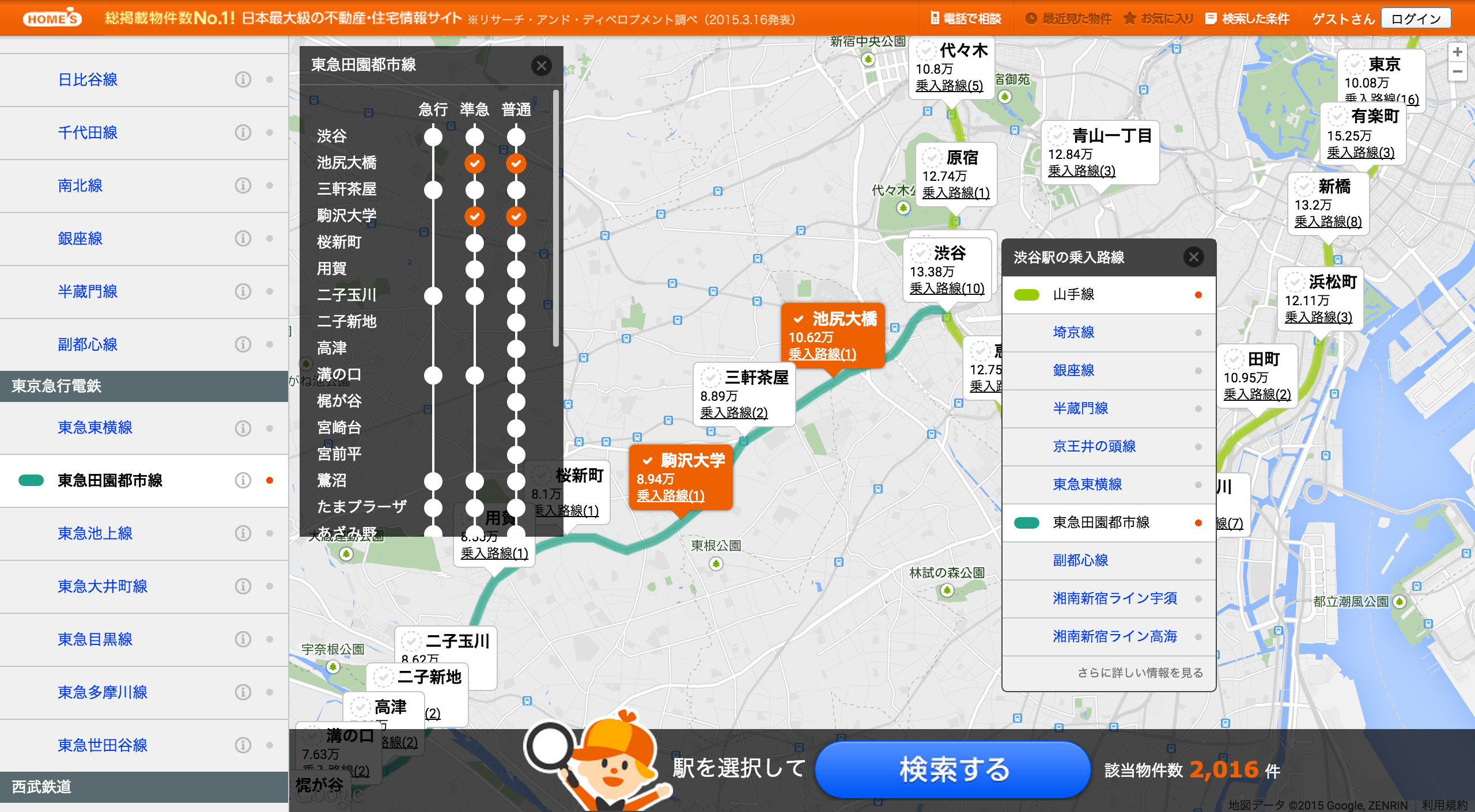Expand 乗入路線(3) for 青山一丁目 marker
Image resolution: width=1475 pixels, height=812 pixels.
[1081, 171]
